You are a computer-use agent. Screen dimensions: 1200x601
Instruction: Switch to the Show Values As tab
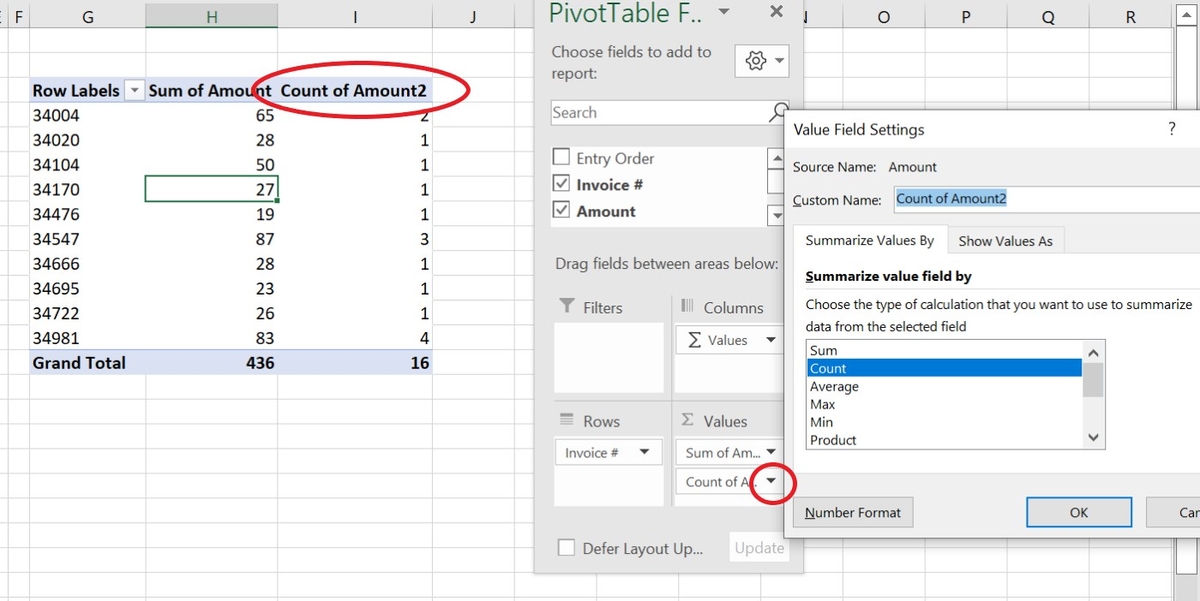pos(1006,240)
